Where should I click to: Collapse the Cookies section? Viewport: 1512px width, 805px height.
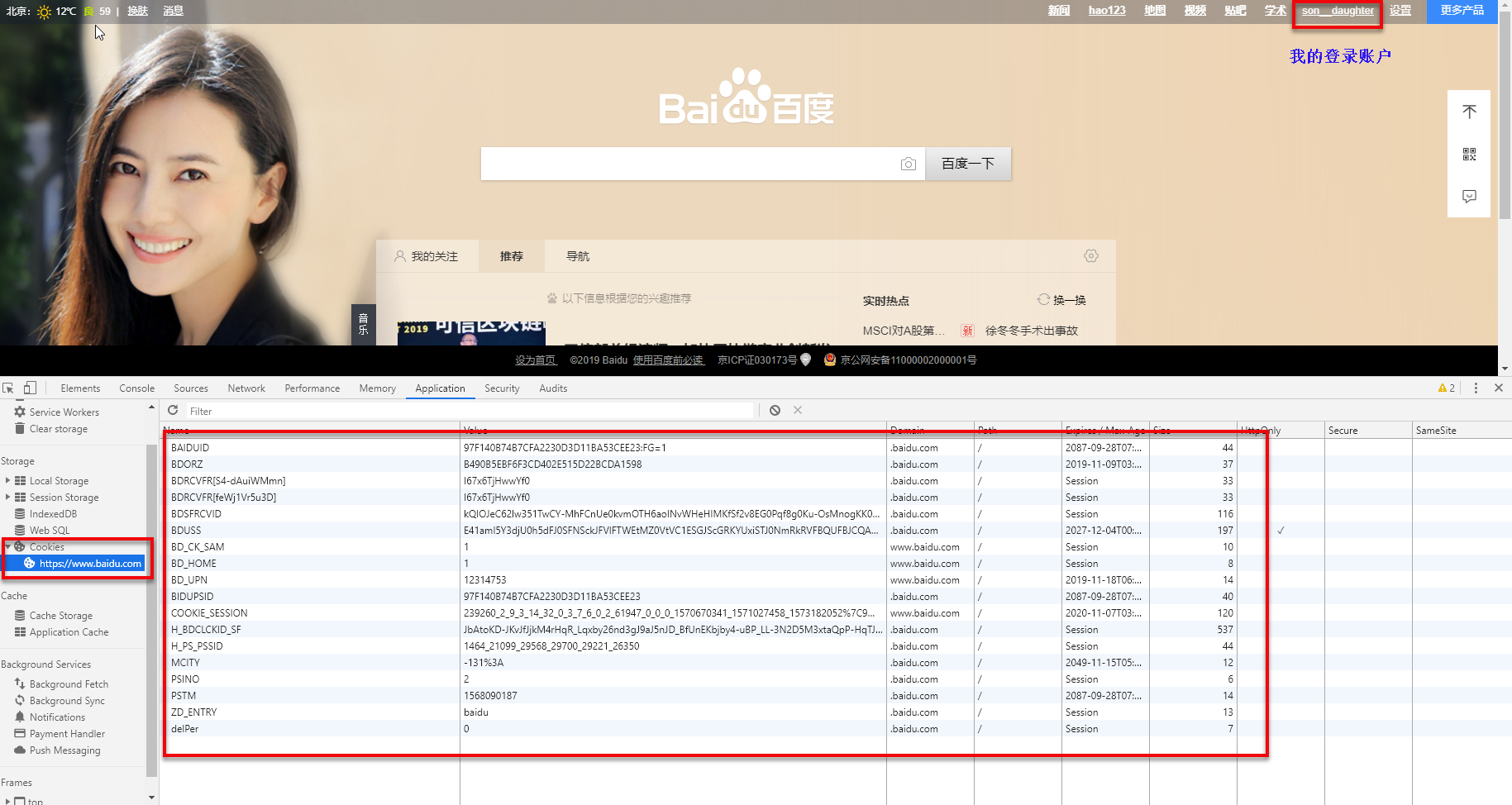pyautogui.click(x=7, y=546)
